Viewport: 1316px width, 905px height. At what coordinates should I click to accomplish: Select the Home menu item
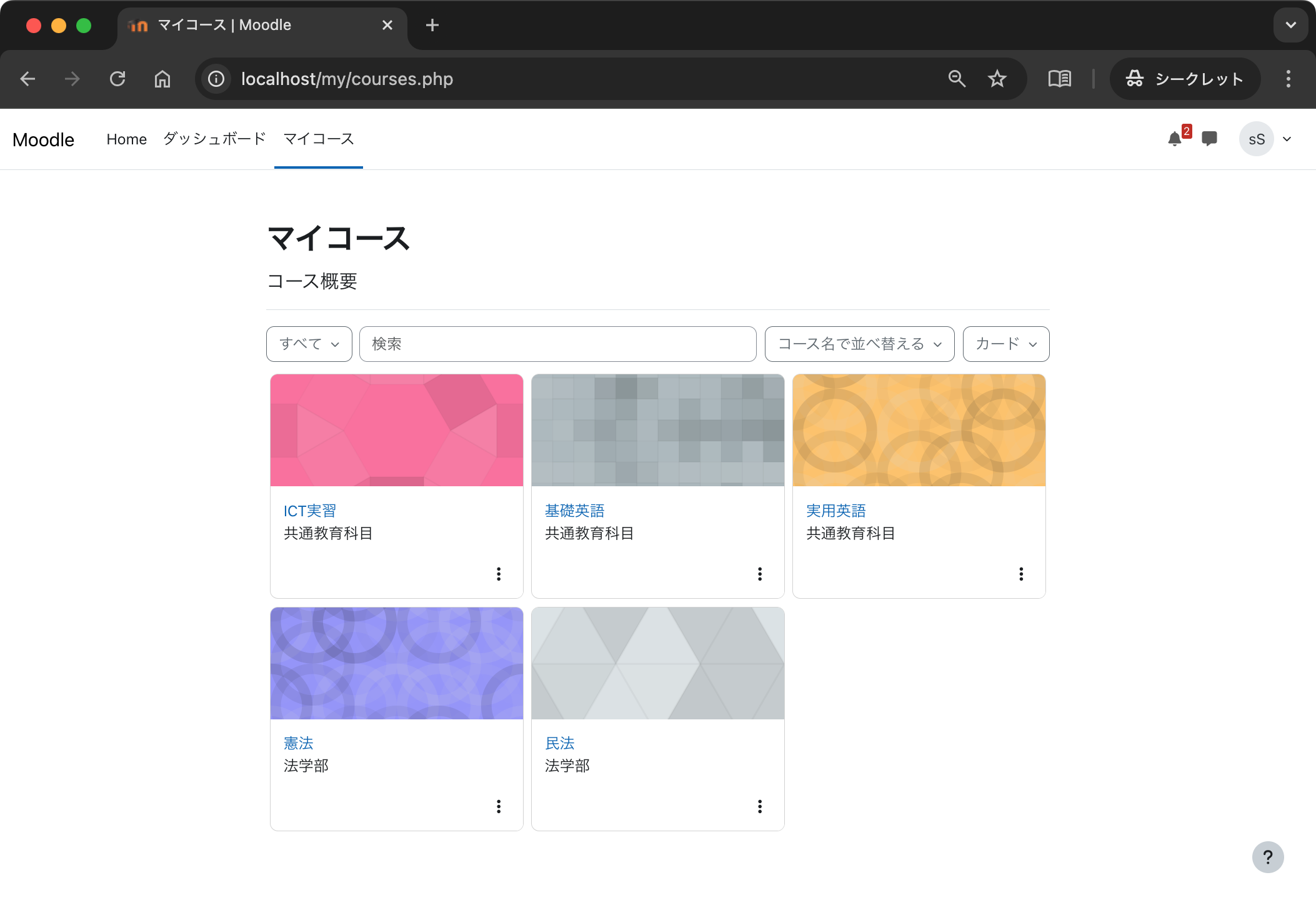pos(126,139)
